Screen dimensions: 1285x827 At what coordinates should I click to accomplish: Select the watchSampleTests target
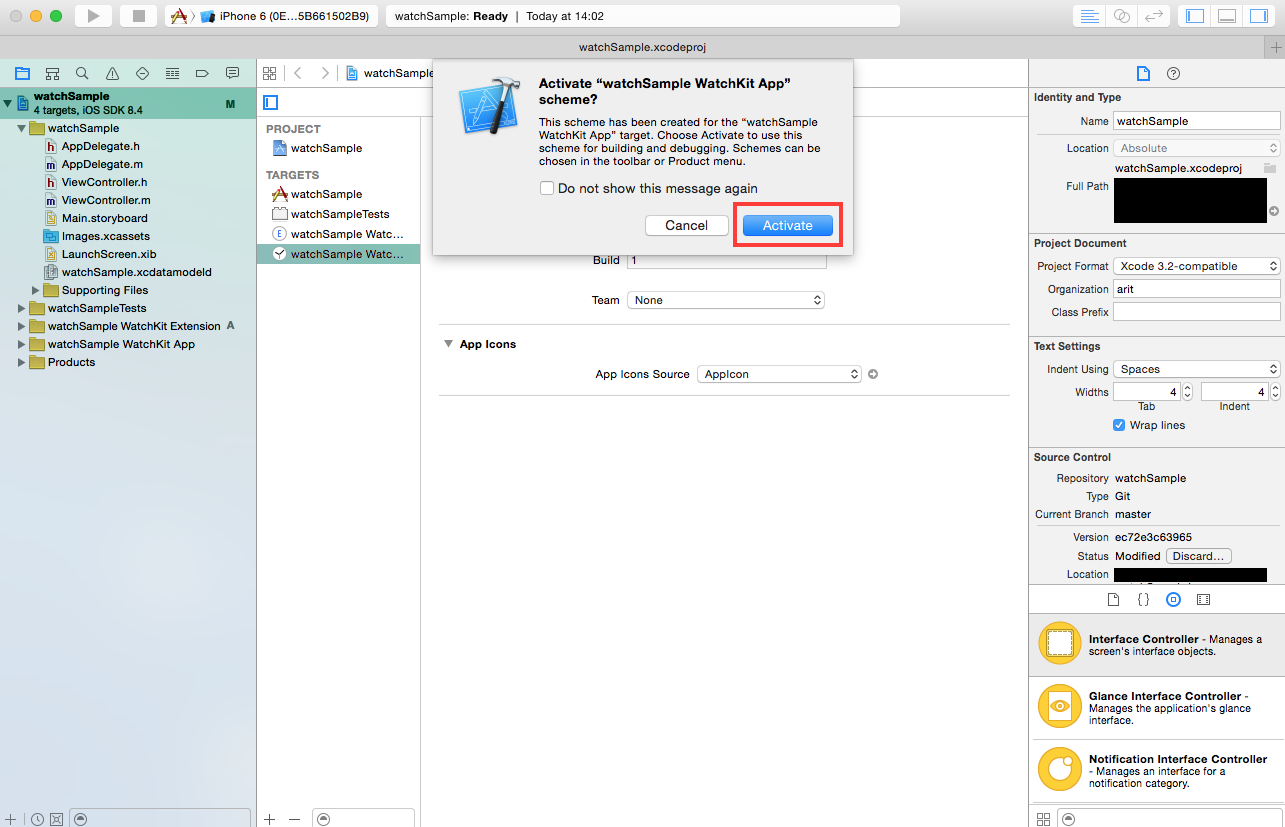tap(339, 214)
